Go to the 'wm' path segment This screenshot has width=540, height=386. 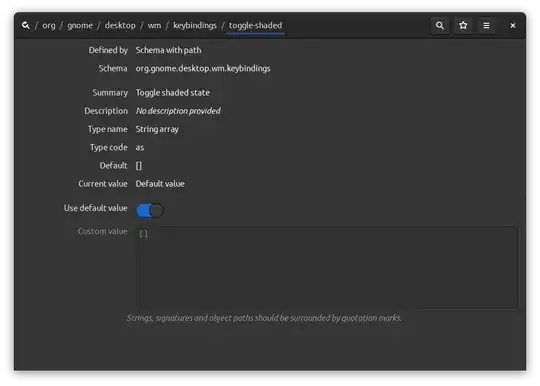click(x=154, y=25)
